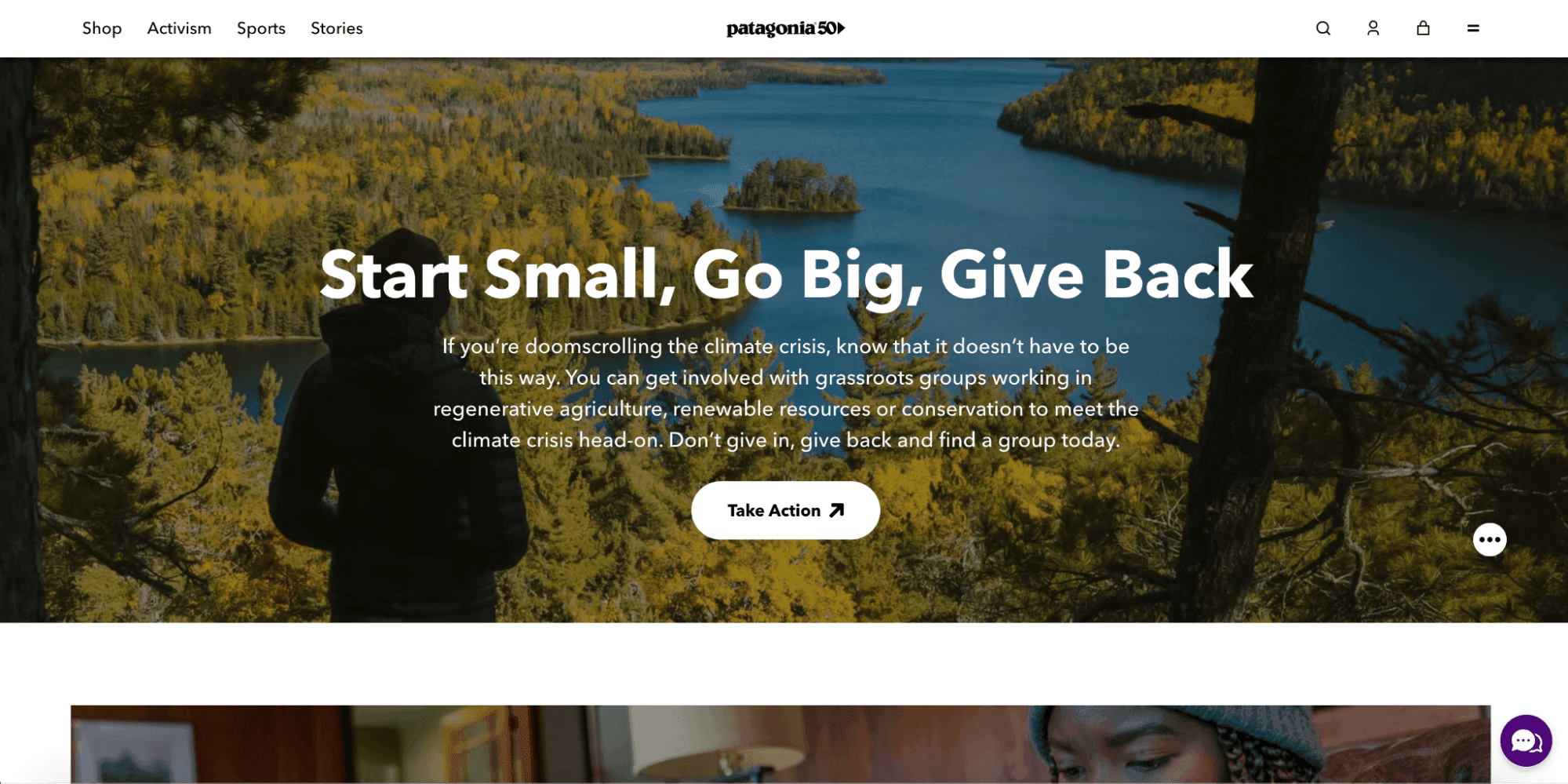Image resolution: width=1568 pixels, height=784 pixels.
Task: Select the Stories menu item
Action: (x=337, y=28)
